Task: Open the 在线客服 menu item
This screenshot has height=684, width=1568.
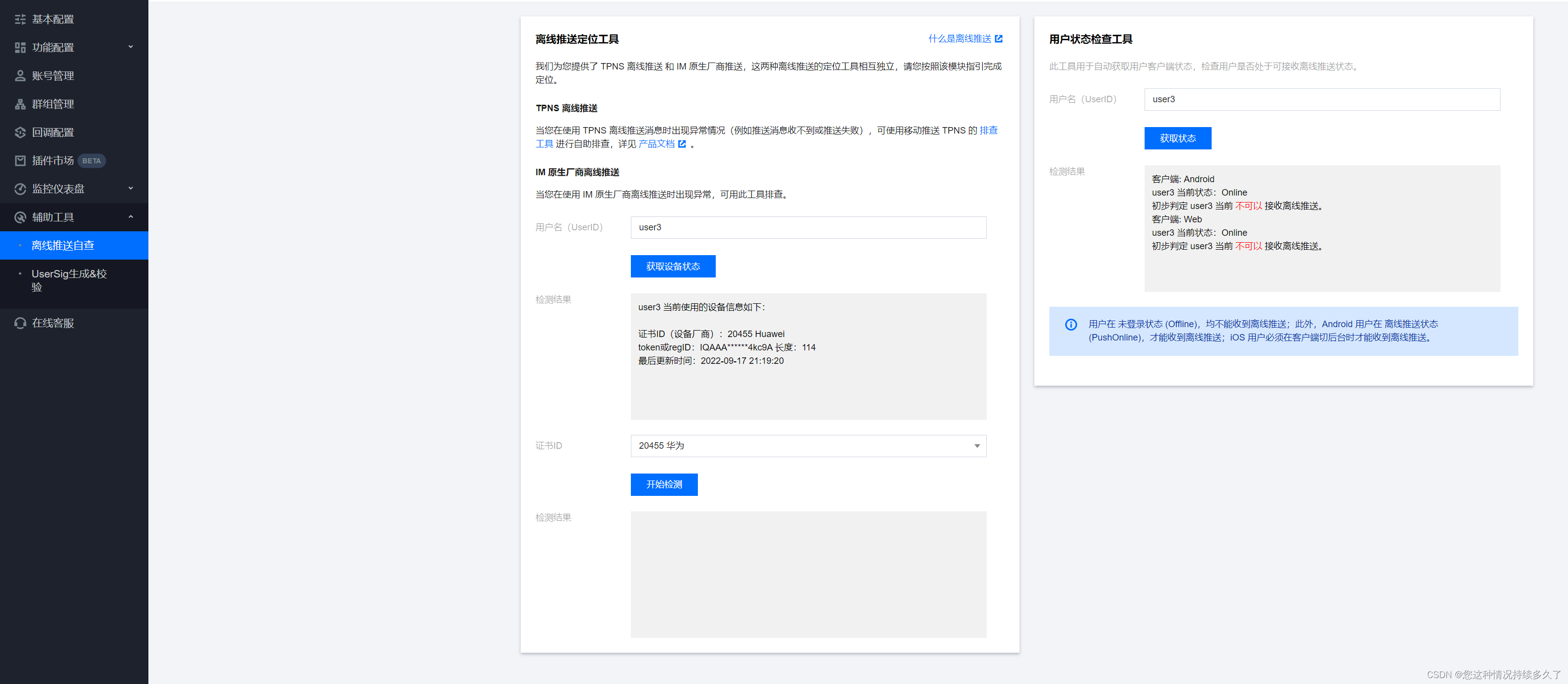Action: coord(74,323)
